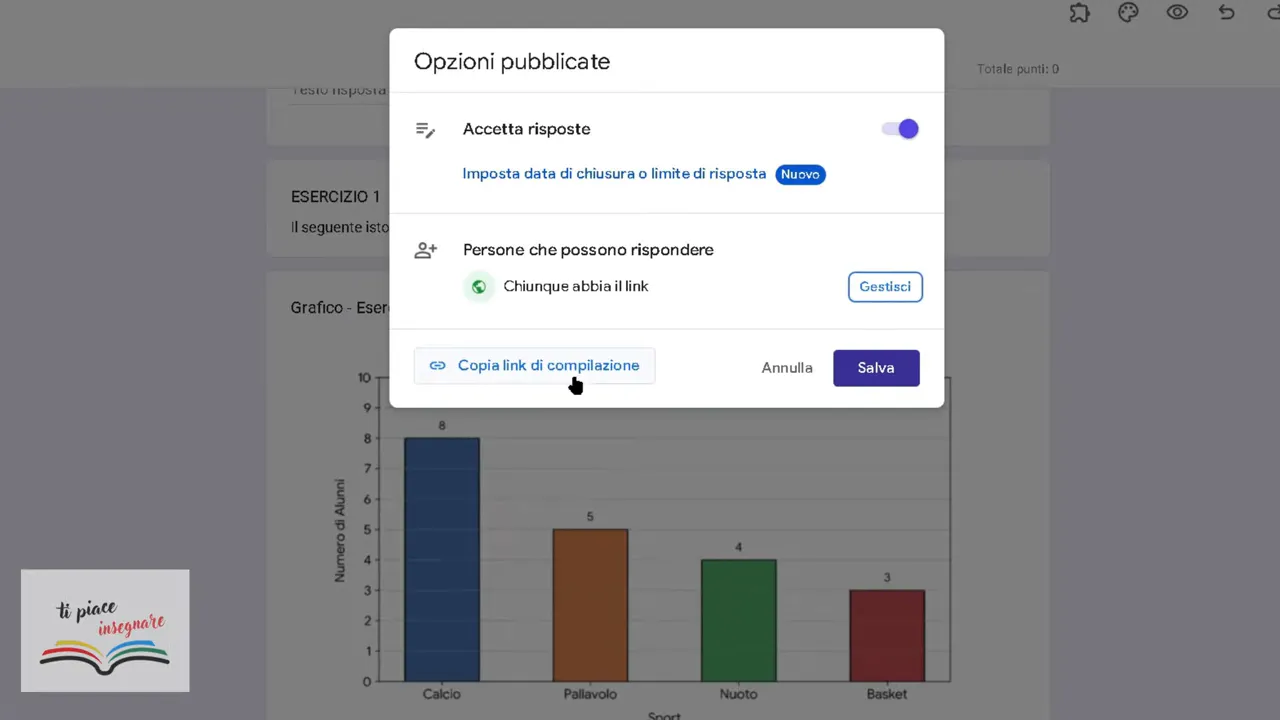Click the Totale punti: 0 label
The width and height of the screenshot is (1280, 720).
point(1018,69)
